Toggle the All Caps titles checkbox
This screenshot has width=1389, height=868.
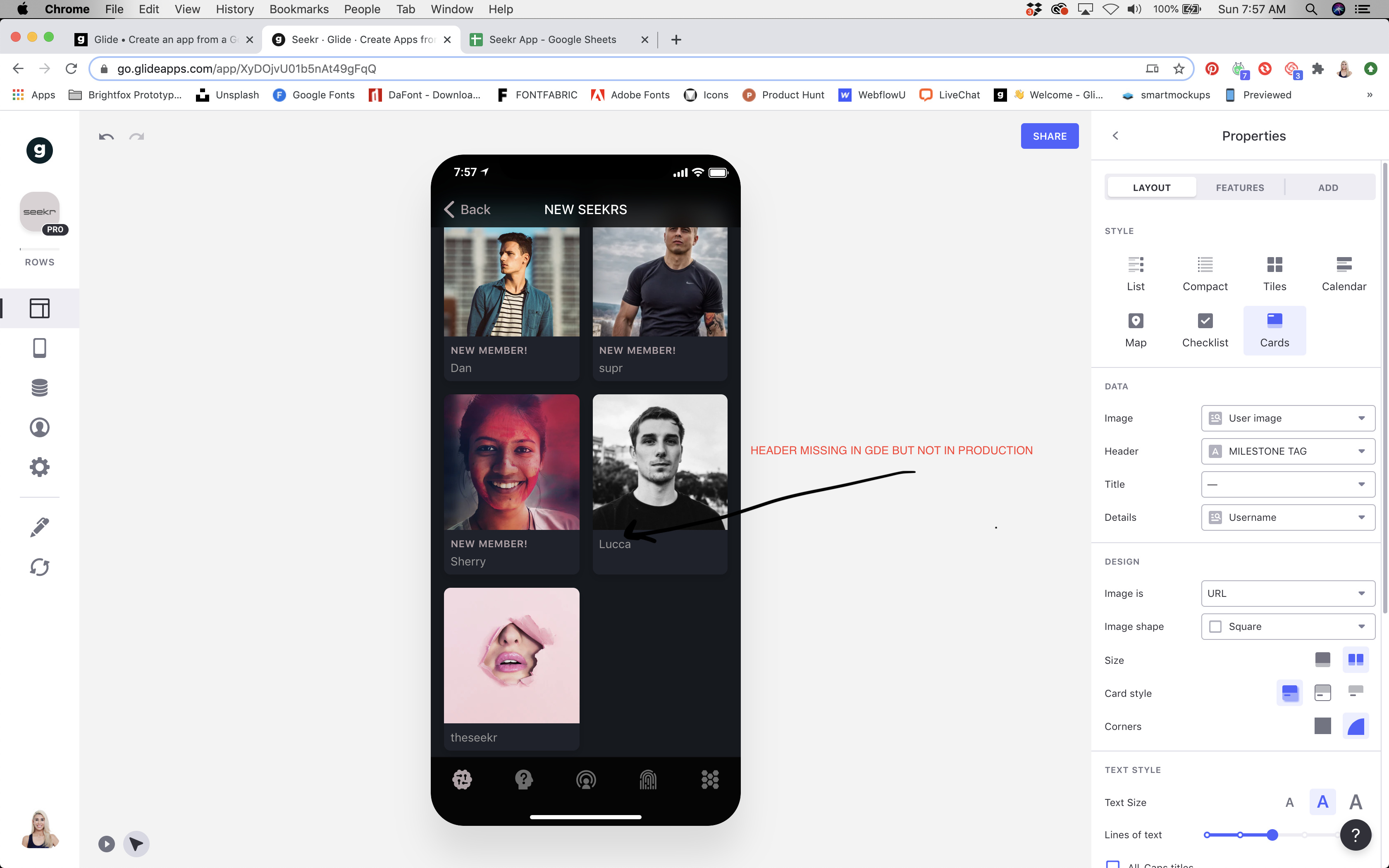tap(1113, 864)
